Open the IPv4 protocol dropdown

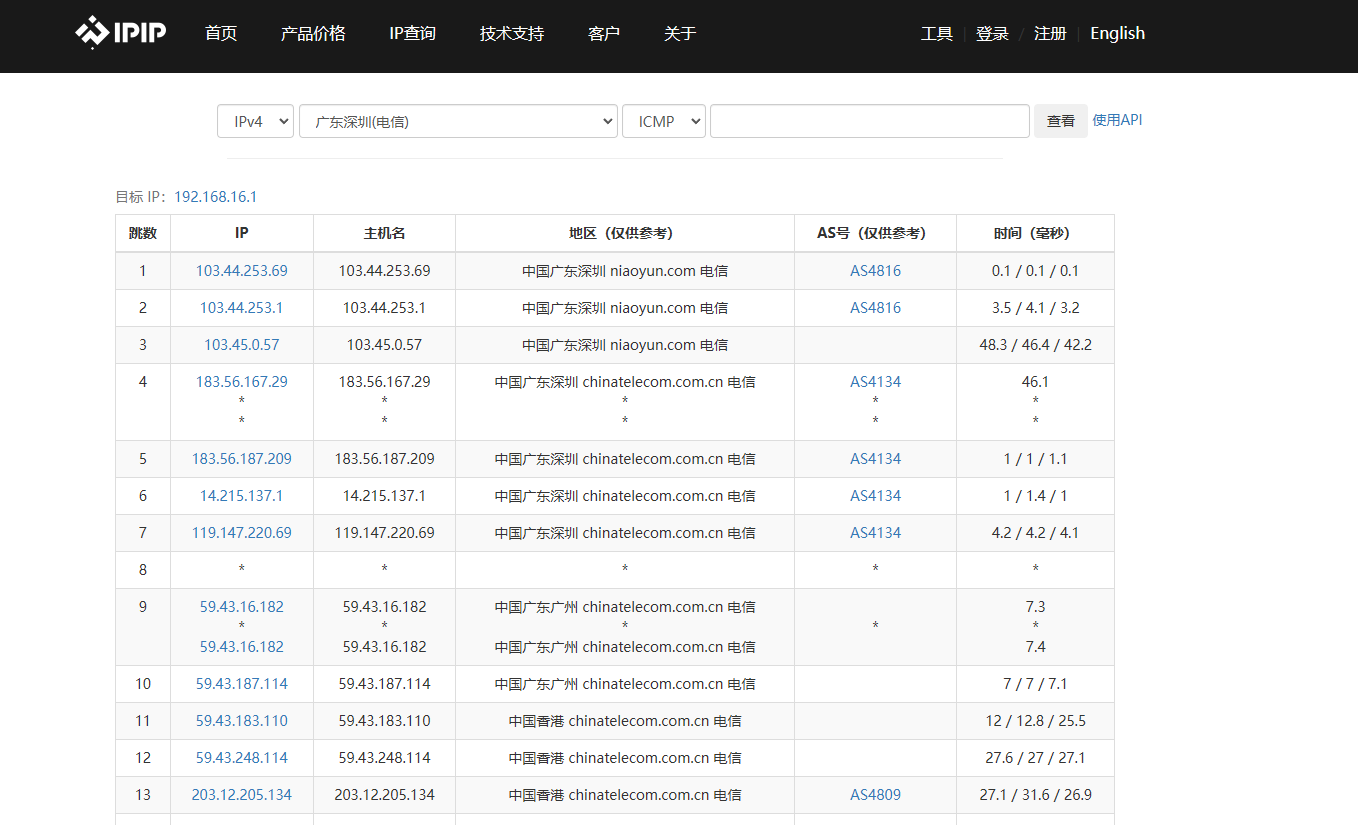255,121
